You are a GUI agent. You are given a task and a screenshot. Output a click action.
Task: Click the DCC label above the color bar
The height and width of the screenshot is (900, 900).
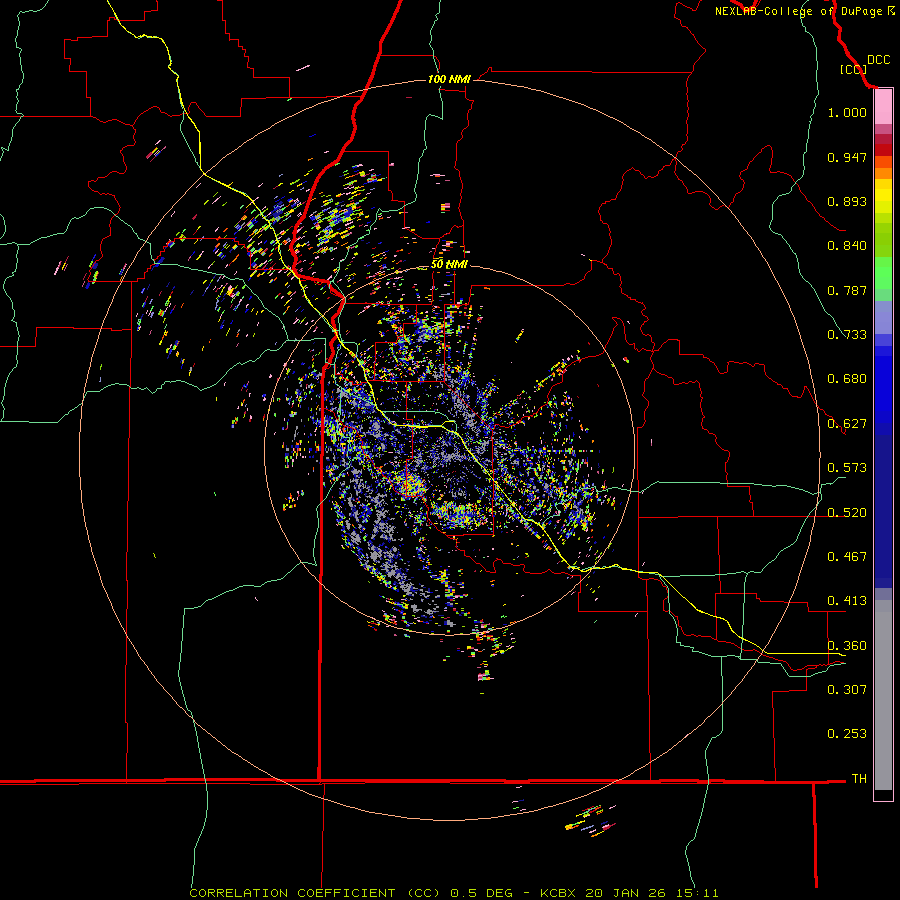[878, 60]
